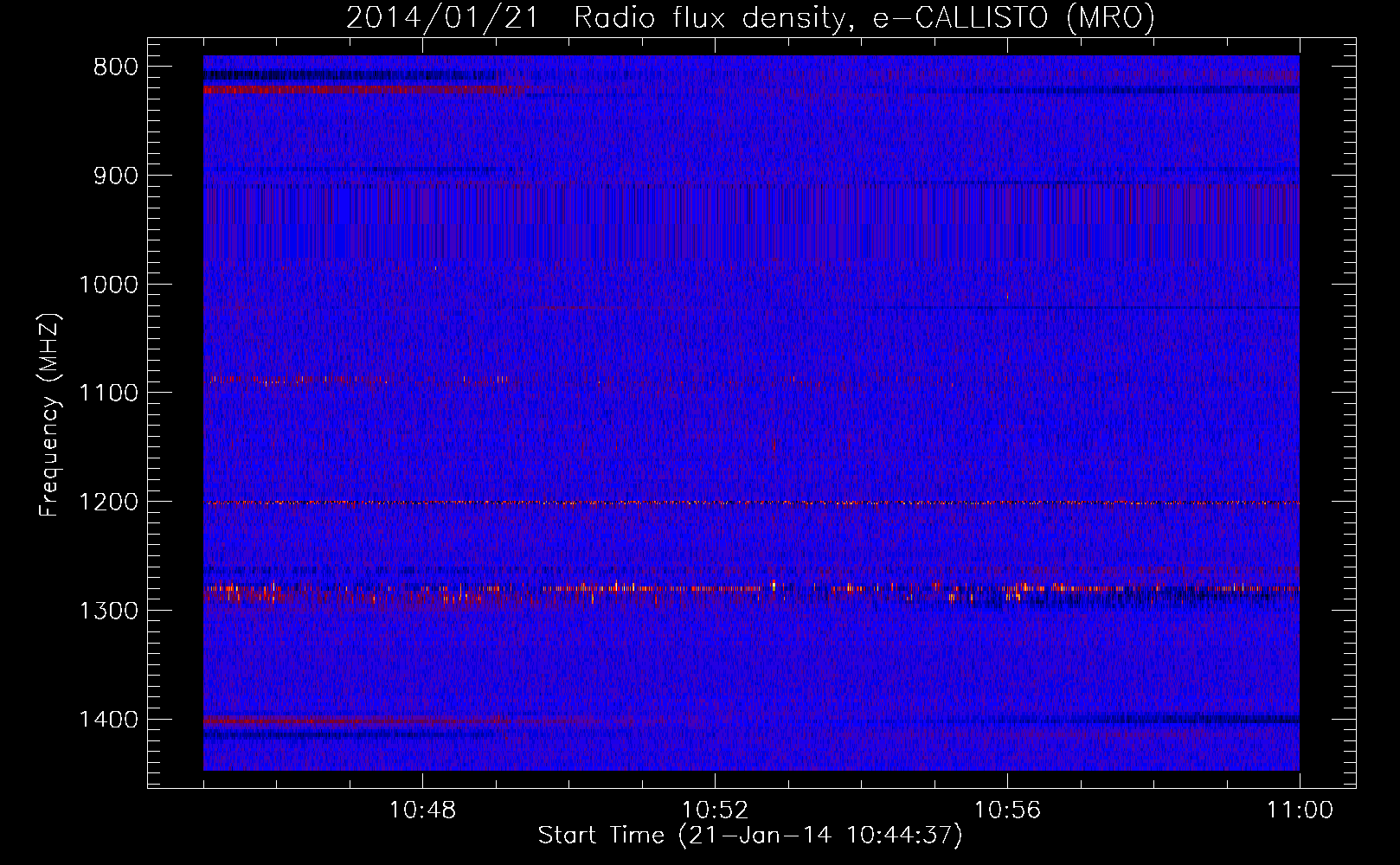Image resolution: width=1400 pixels, height=865 pixels.
Task: Click the 1300 frequency tick label
Action: point(108,611)
